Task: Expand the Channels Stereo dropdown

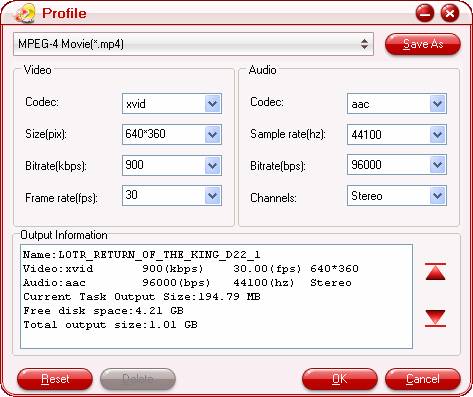Action: (437, 196)
